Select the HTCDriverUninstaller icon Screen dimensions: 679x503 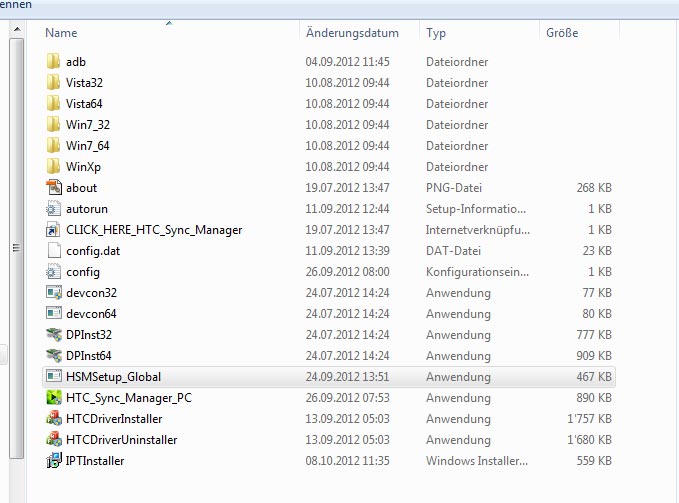[x=54, y=439]
